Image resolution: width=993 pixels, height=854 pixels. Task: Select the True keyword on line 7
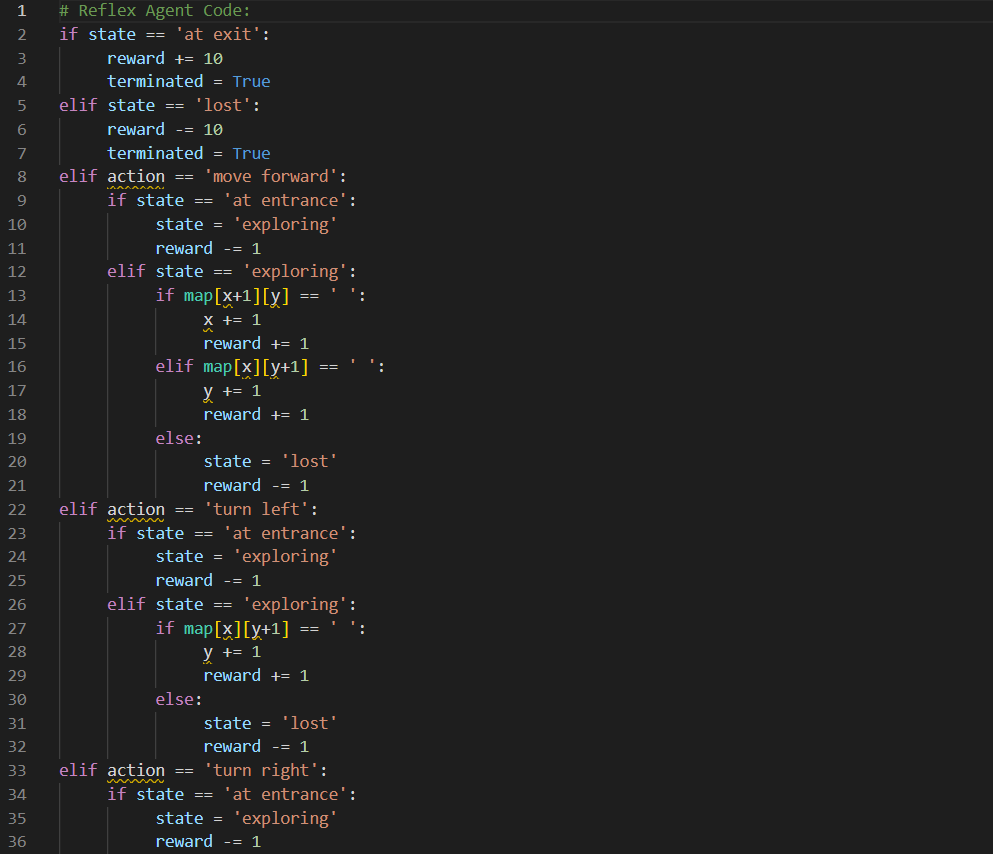251,152
